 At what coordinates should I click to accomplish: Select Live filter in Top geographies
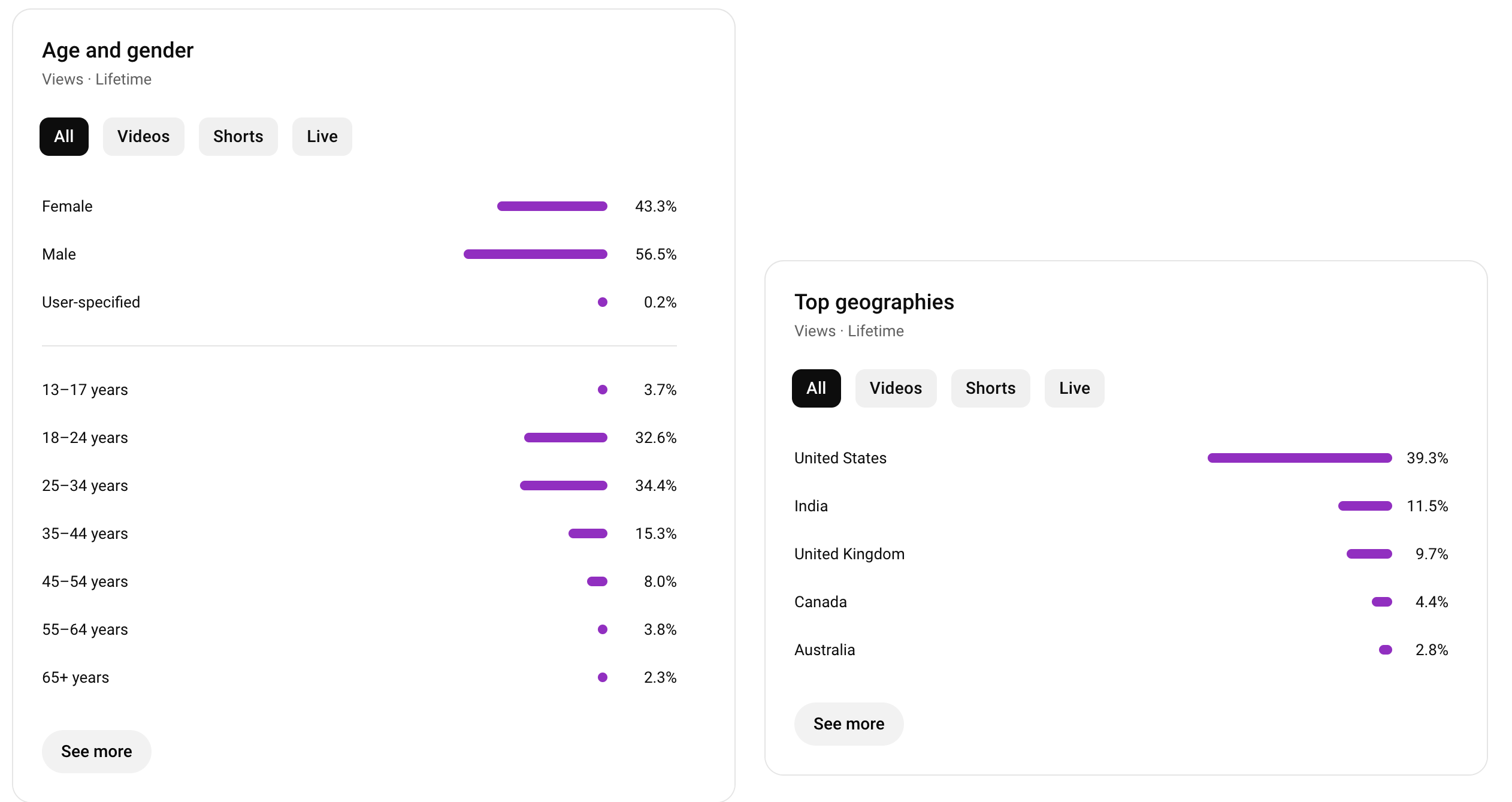pos(1074,388)
